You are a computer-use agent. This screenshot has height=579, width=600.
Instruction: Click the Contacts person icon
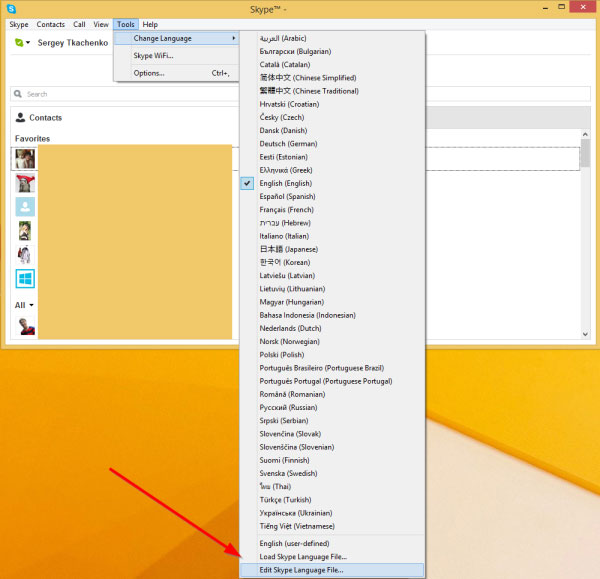(21, 117)
